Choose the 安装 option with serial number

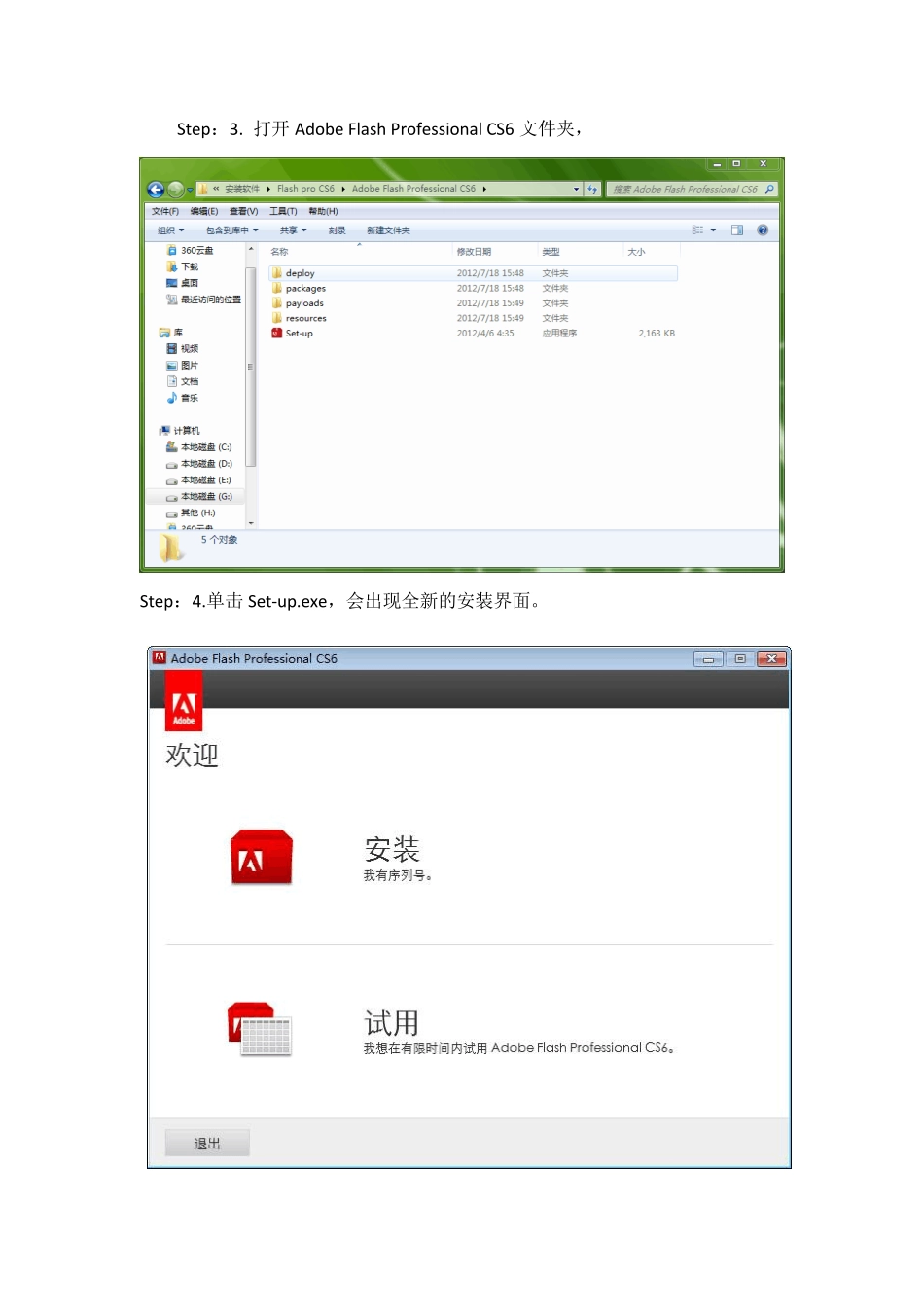[392, 849]
